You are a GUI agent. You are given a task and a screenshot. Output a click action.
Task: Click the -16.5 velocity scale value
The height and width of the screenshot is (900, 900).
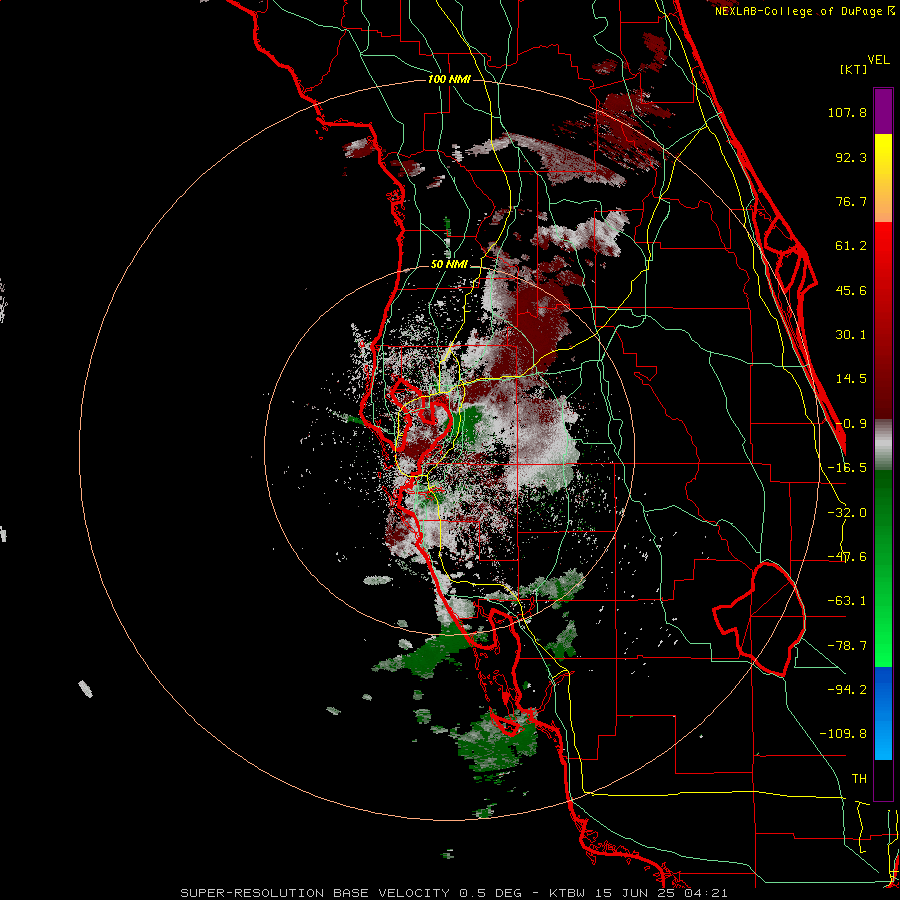point(847,468)
